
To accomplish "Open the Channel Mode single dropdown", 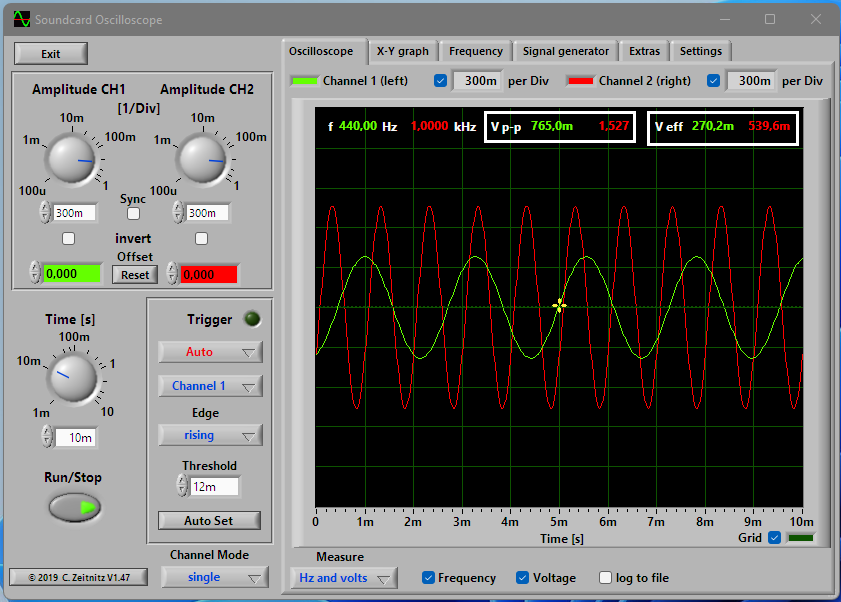I will pyautogui.click(x=214, y=577).
